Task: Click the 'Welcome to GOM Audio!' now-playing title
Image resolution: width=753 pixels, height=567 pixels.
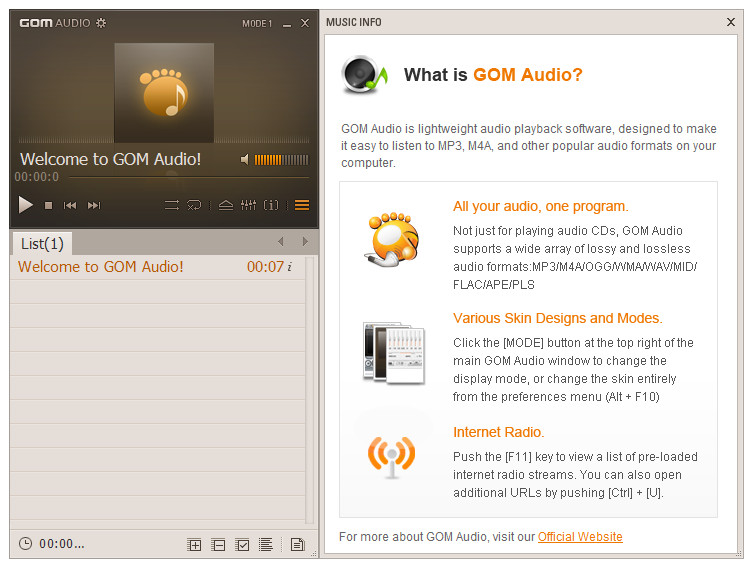Action: 110,159
